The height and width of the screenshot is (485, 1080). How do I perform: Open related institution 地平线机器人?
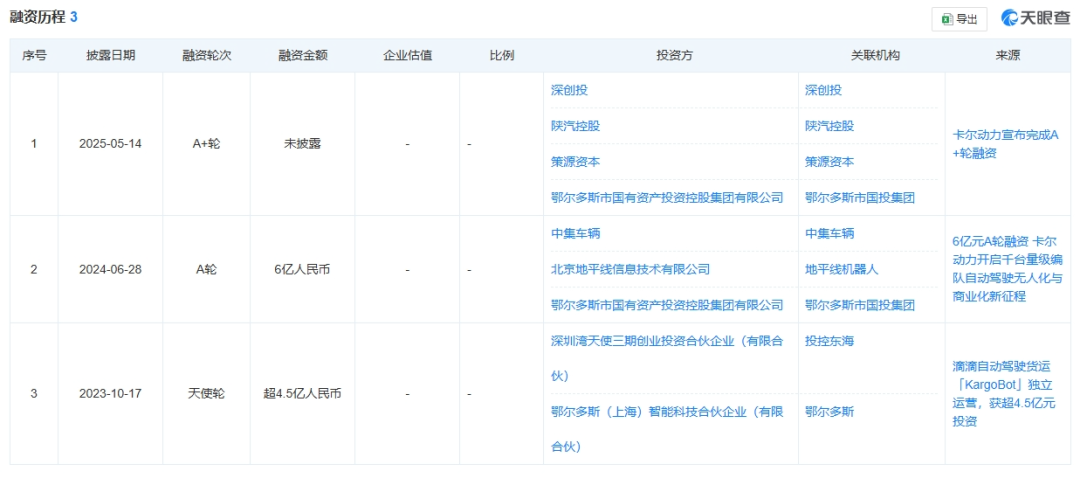[841, 269]
